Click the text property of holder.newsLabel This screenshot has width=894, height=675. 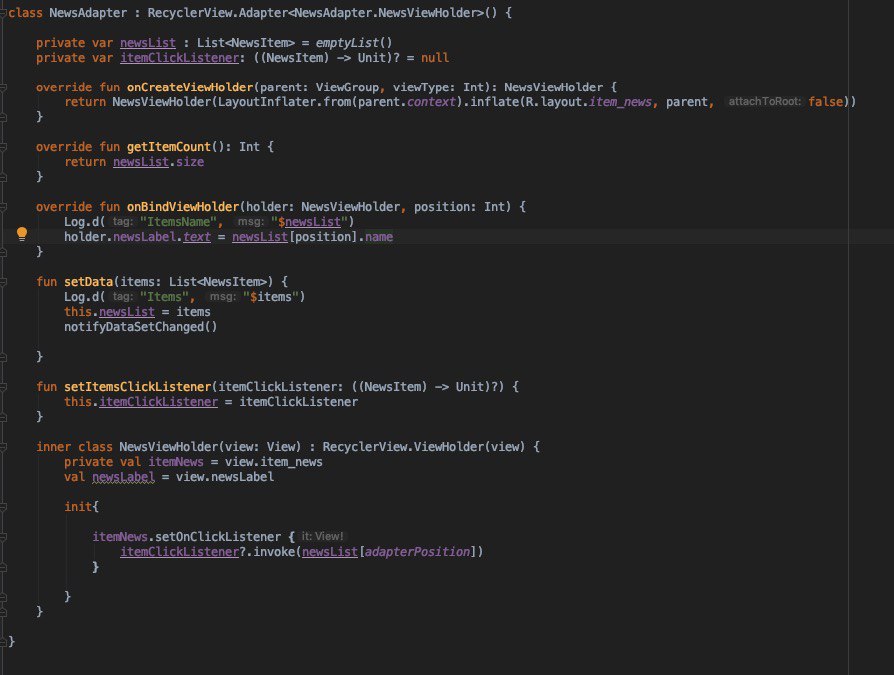[197, 237]
